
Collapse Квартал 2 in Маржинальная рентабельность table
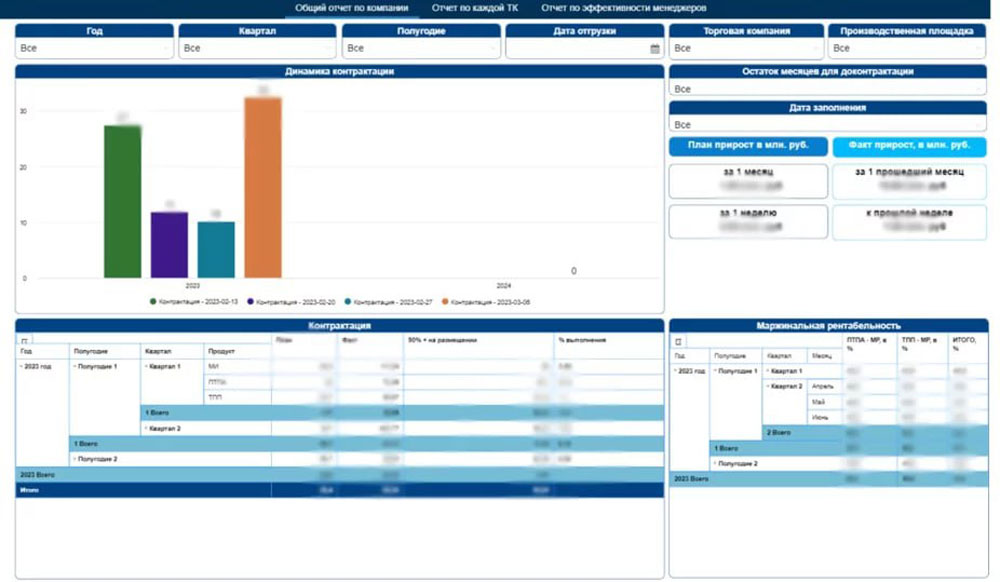click(x=767, y=385)
